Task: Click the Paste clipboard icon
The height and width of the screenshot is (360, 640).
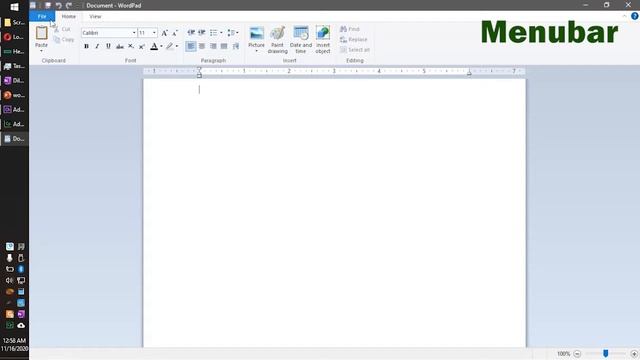Action: click(x=42, y=33)
